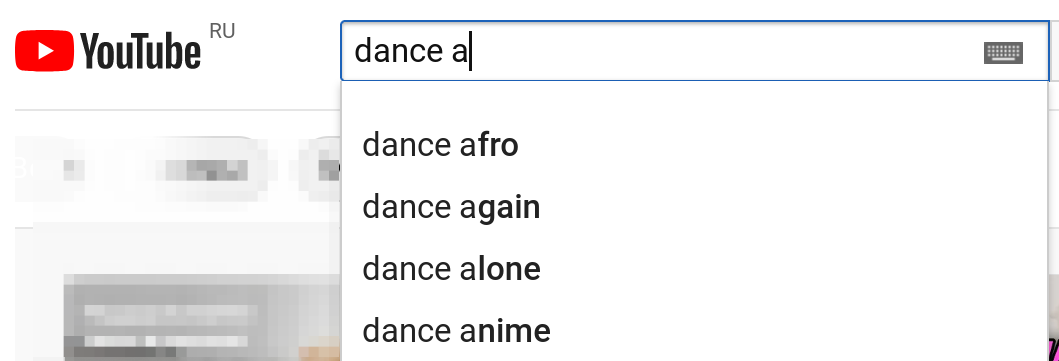Screen dimensions: 1059x361
Task: Select the 'dance afro' suggestion
Action: coord(694,144)
